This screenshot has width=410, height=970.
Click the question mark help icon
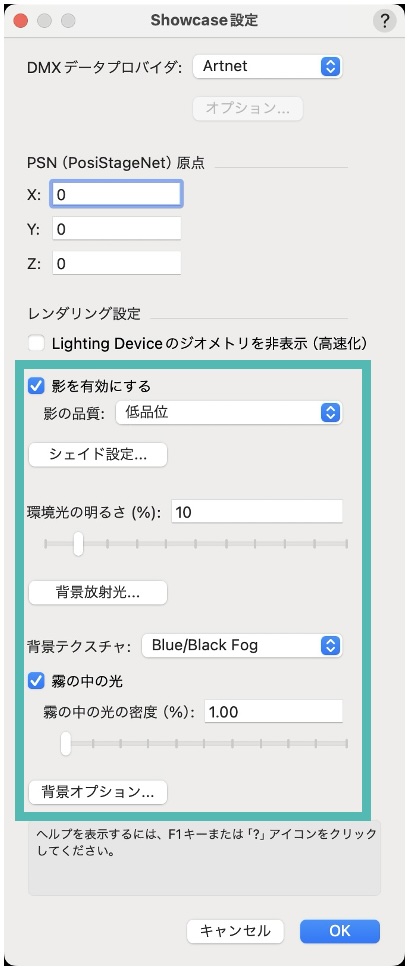(x=384, y=20)
